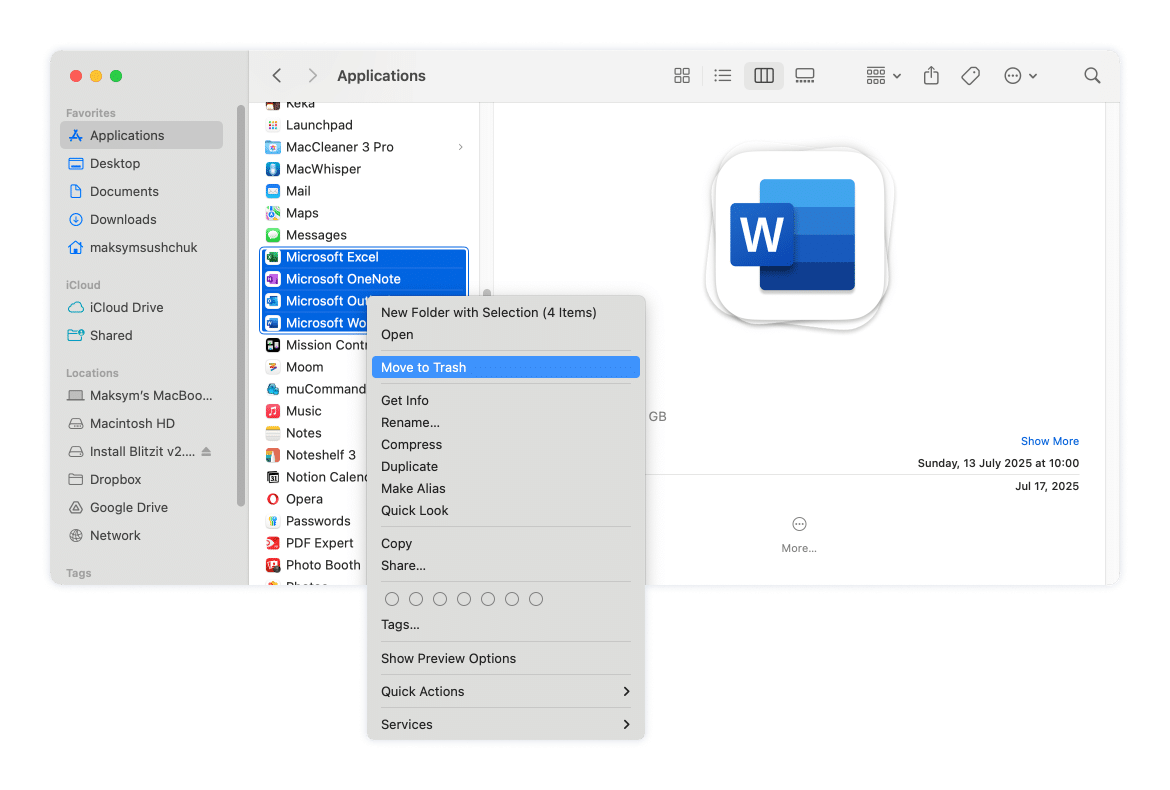Screen dimensions: 1170x790
Task: Select Maksym's MacBook location
Action: [142, 395]
